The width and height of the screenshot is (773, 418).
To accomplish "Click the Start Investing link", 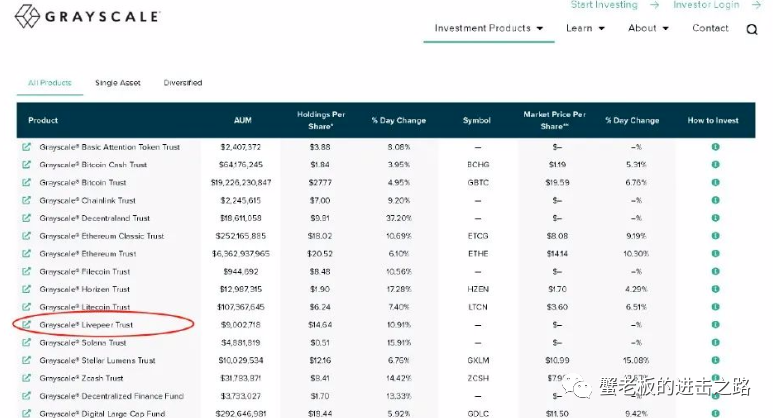I will click(604, 5).
